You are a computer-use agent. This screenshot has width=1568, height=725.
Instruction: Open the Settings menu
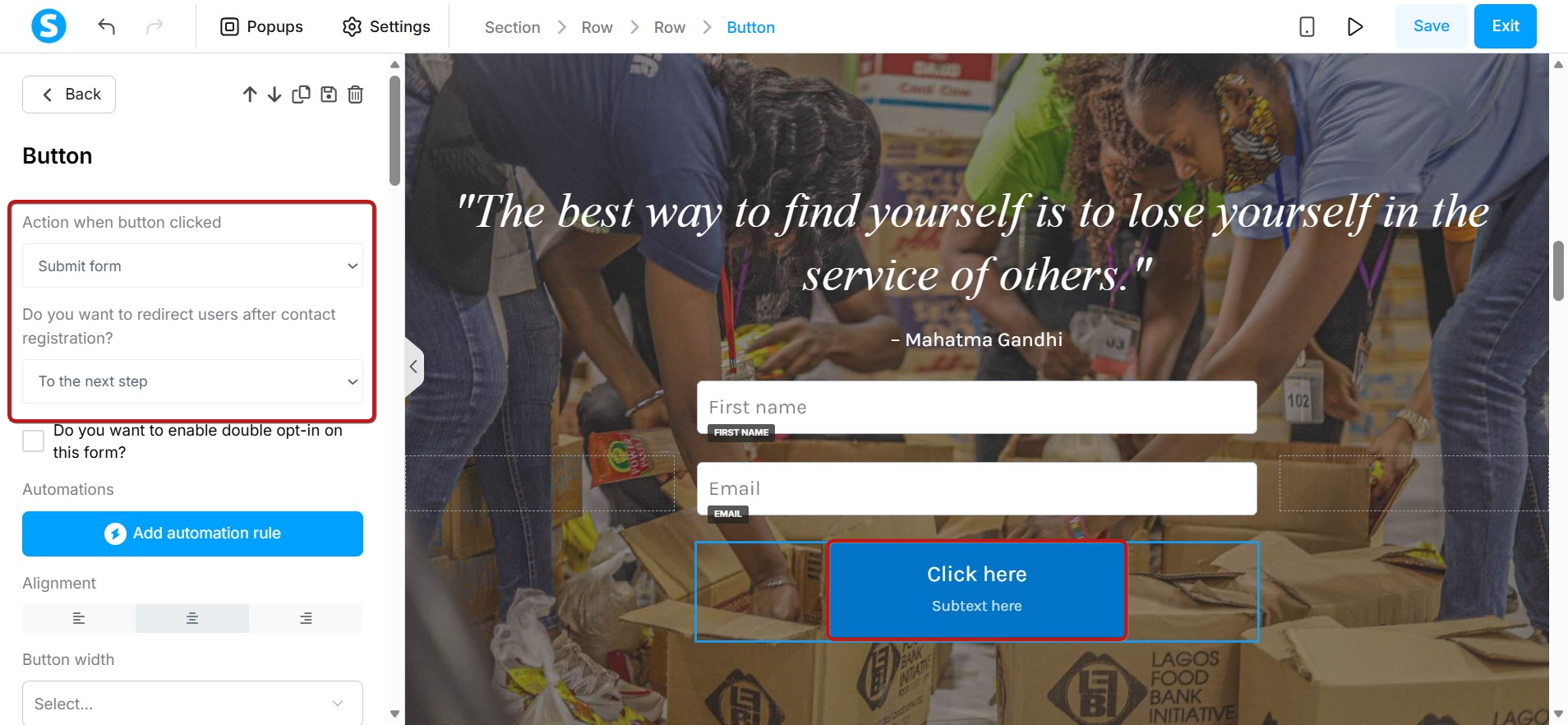385,26
